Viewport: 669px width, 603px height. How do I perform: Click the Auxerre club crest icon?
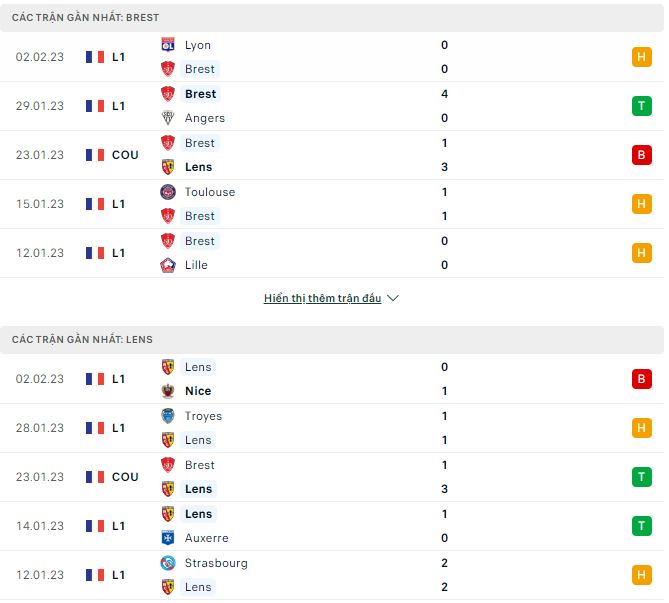tap(168, 538)
